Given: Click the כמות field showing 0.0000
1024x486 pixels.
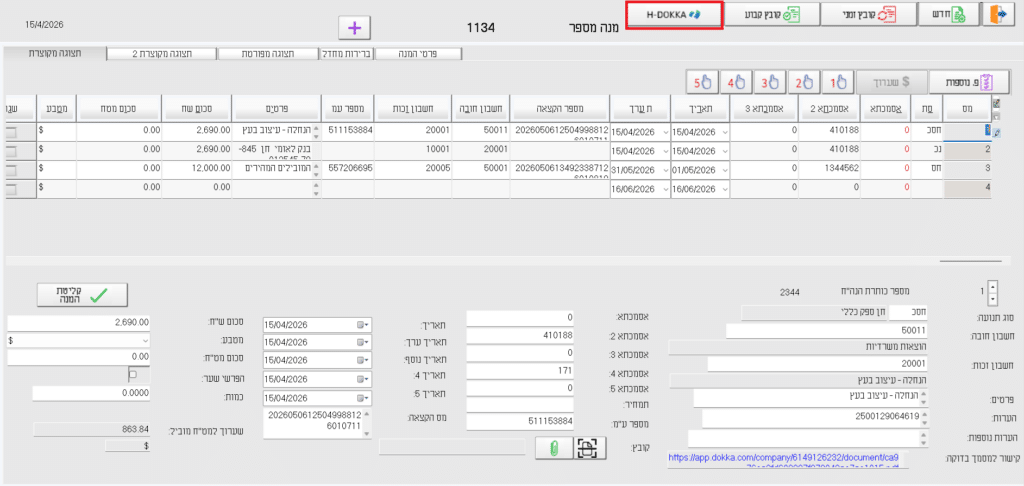Looking at the screenshot, I should (91, 393).
